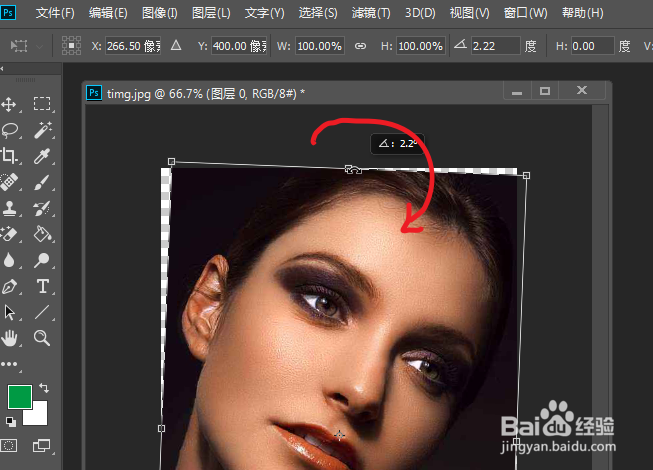Toggle maintain aspect ratio link

[361, 46]
